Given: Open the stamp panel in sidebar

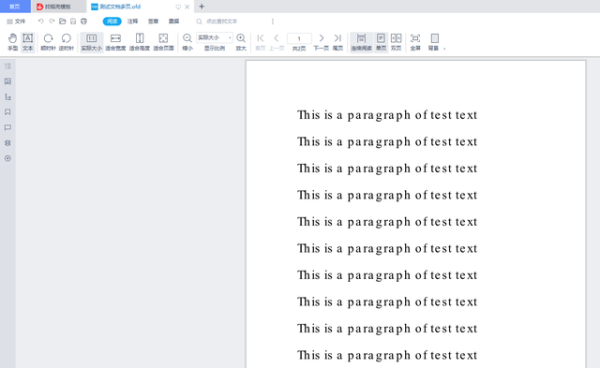Looking at the screenshot, I should click(x=8, y=143).
